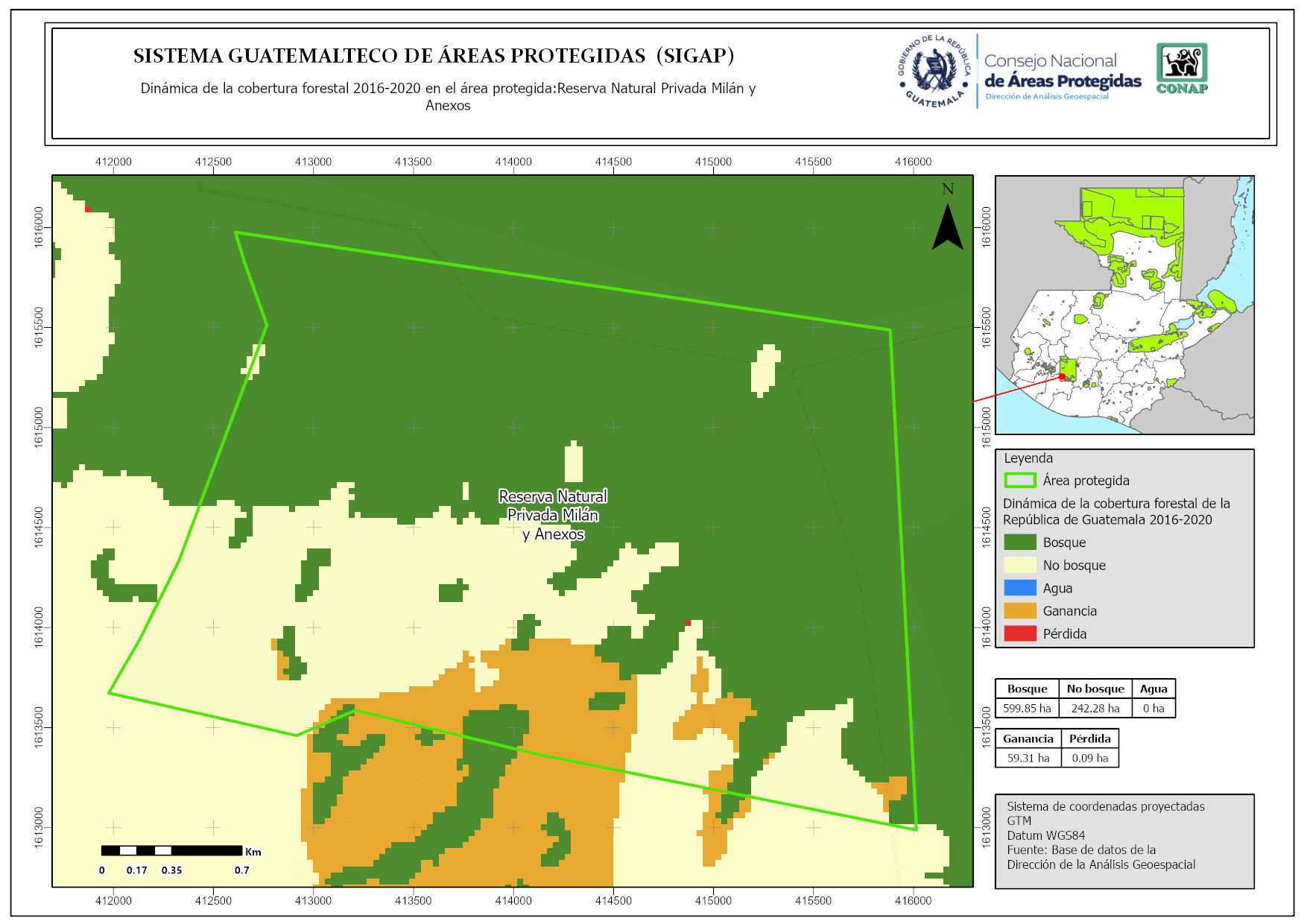The width and height of the screenshot is (1307, 924).
Task: Click the No bosque 242.28 ha value
Action: (x=1095, y=709)
